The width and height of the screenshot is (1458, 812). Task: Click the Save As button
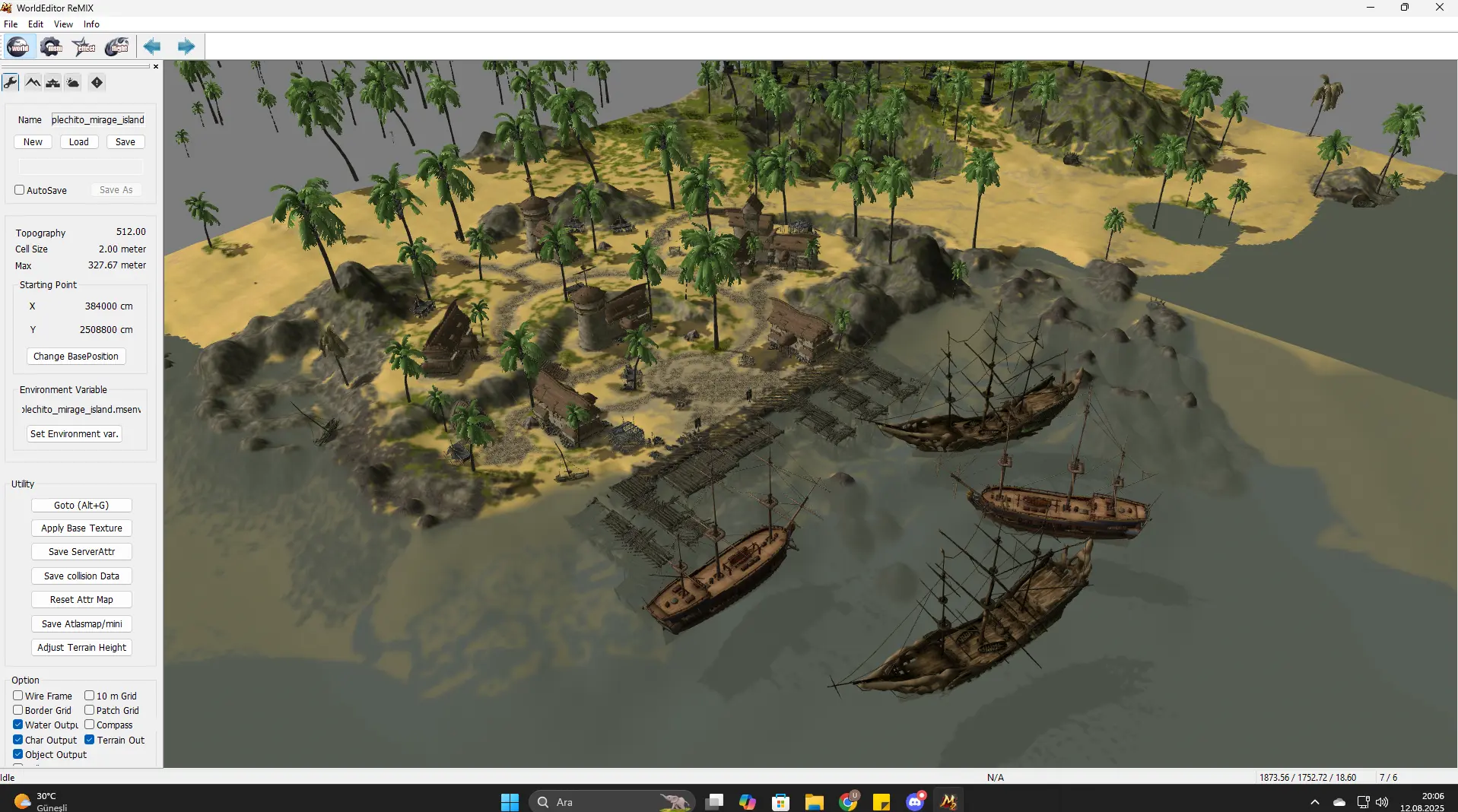[116, 190]
